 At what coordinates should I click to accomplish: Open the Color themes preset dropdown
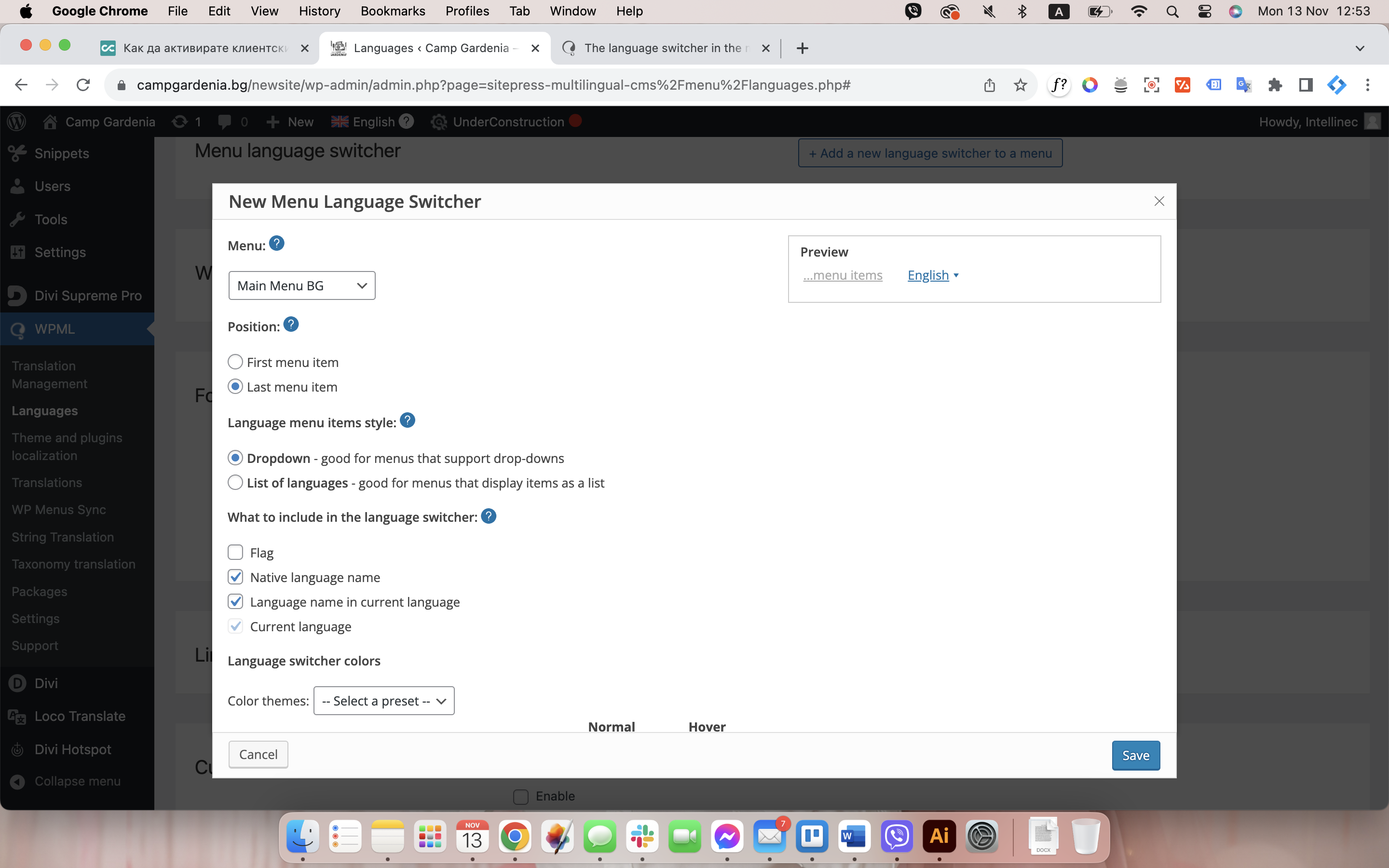coord(384,701)
